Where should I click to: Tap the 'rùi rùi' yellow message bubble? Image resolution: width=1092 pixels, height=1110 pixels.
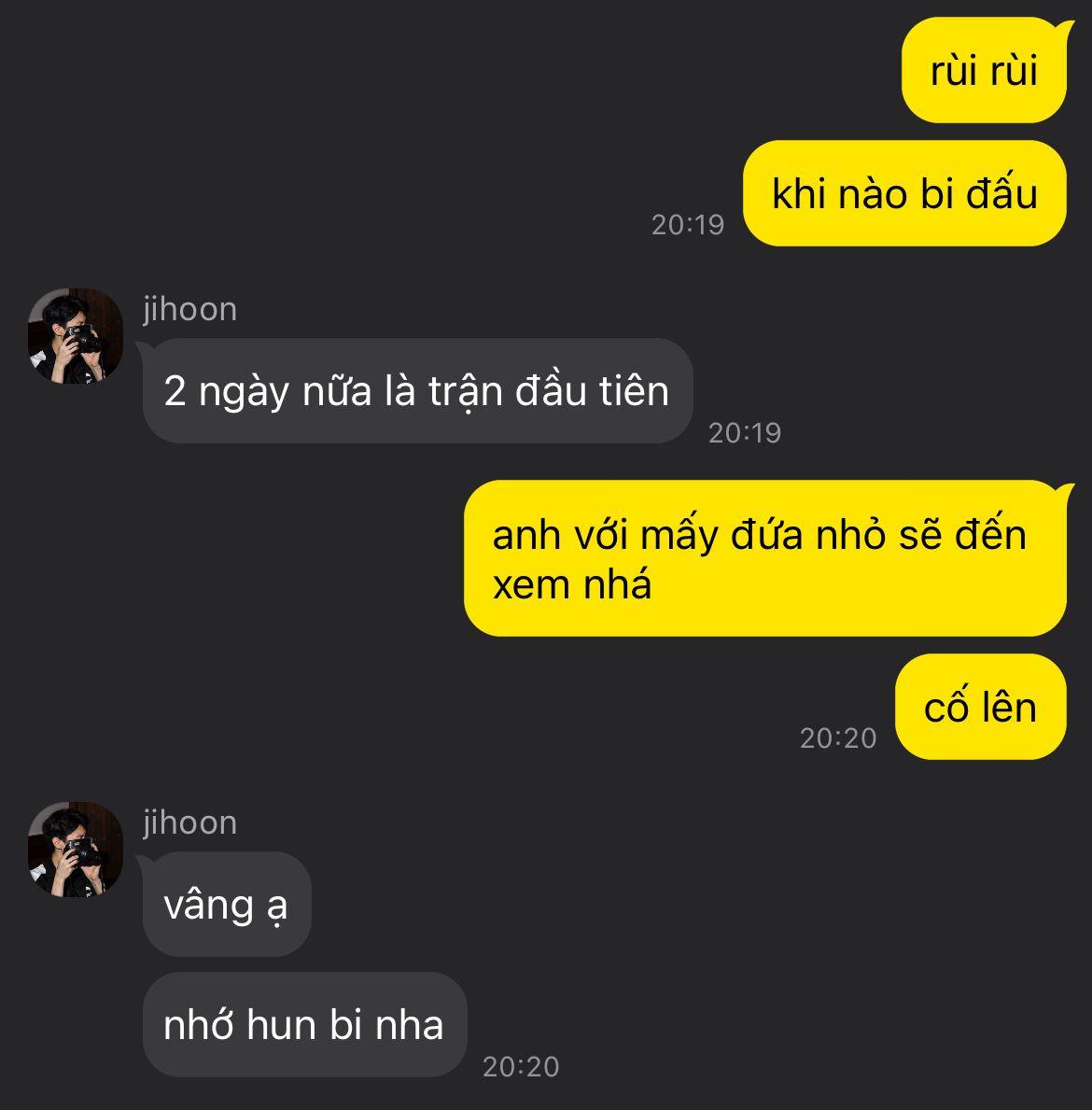click(984, 70)
